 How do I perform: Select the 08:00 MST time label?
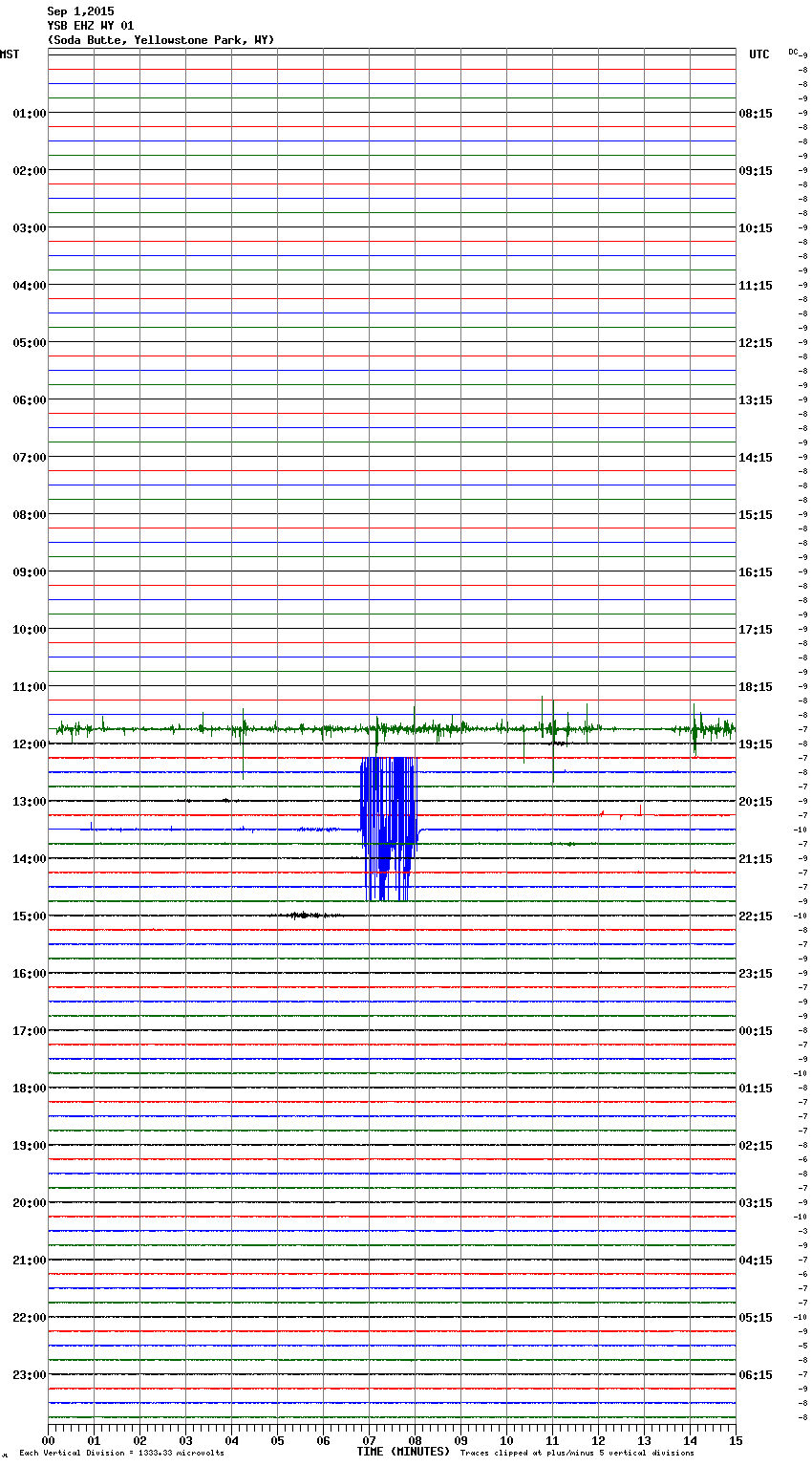click(x=30, y=515)
